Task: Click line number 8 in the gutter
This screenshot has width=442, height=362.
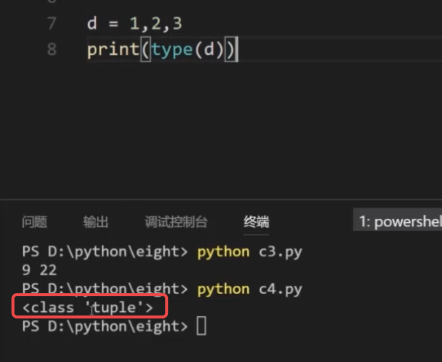Action: click(x=52, y=50)
